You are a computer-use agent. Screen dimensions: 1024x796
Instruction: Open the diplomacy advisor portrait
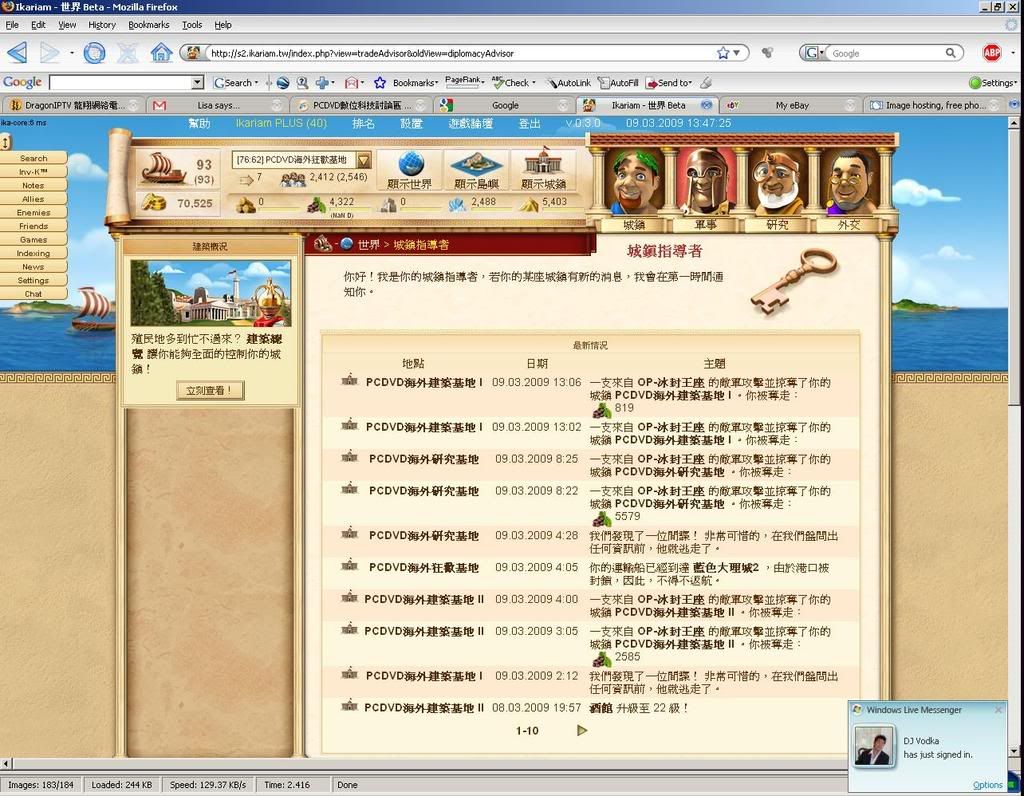coord(849,181)
